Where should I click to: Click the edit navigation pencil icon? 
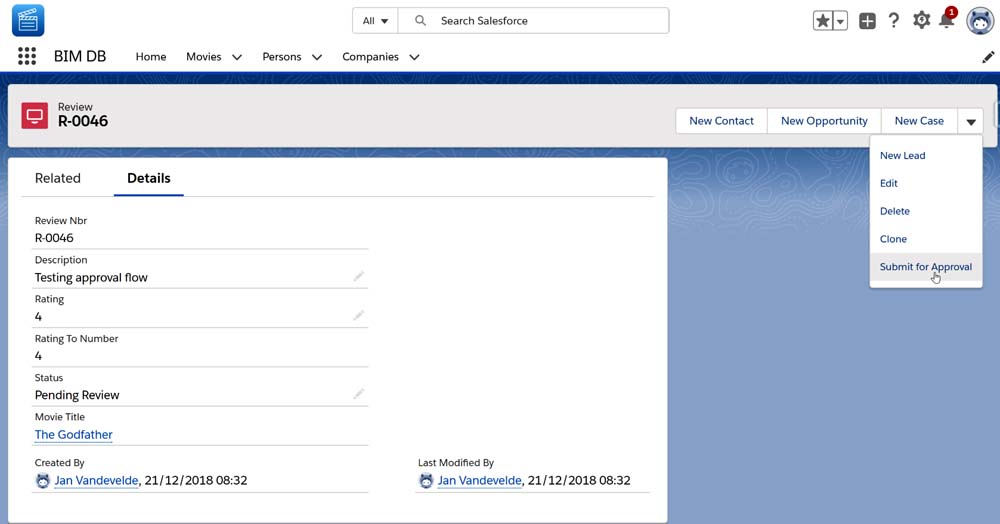coord(988,57)
